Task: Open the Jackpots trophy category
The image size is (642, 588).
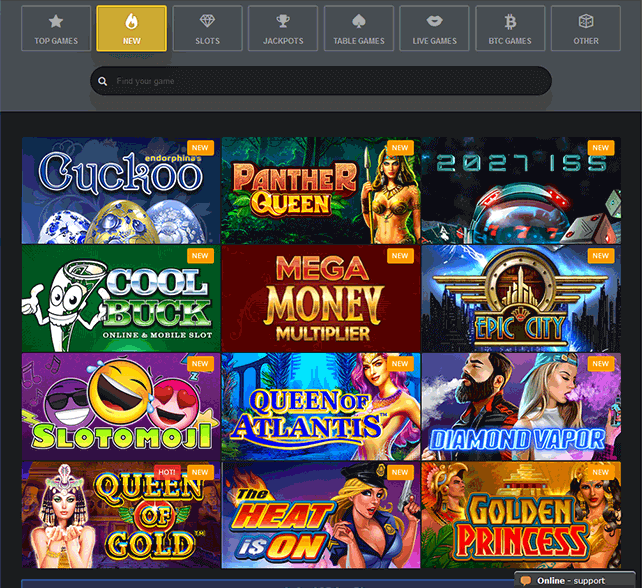Action: (283, 21)
